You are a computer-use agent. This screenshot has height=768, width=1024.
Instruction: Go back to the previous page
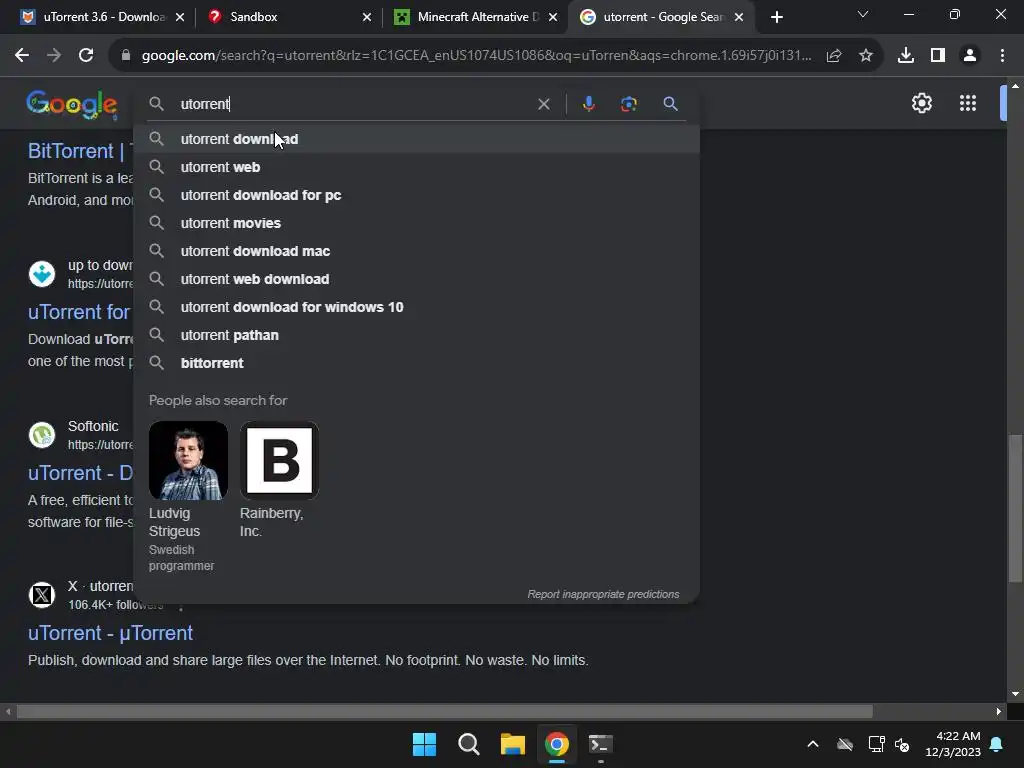(x=22, y=56)
